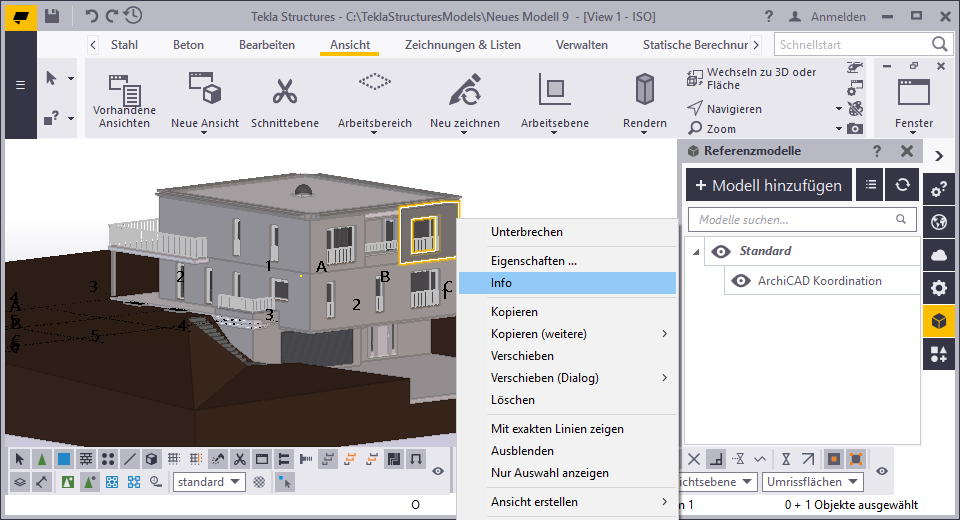Toggle the scissors cuts selection switch
The image size is (960, 520).
(239, 459)
